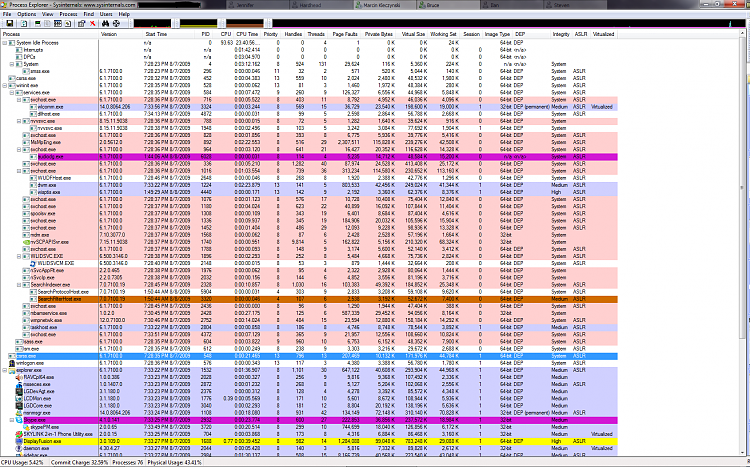Open the Help menu
Image resolution: width=750 pixels, height=467 pixels.
(x=124, y=14)
